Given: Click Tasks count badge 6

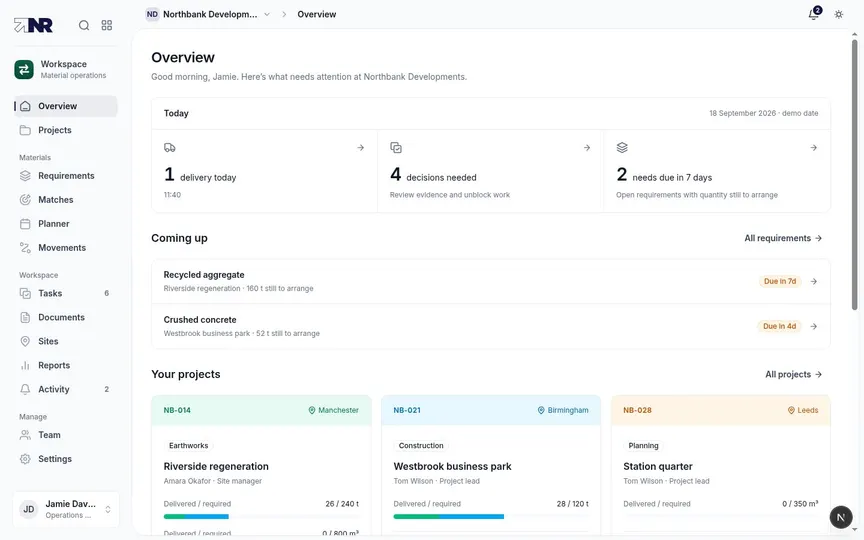Looking at the screenshot, I should pyautogui.click(x=107, y=293).
